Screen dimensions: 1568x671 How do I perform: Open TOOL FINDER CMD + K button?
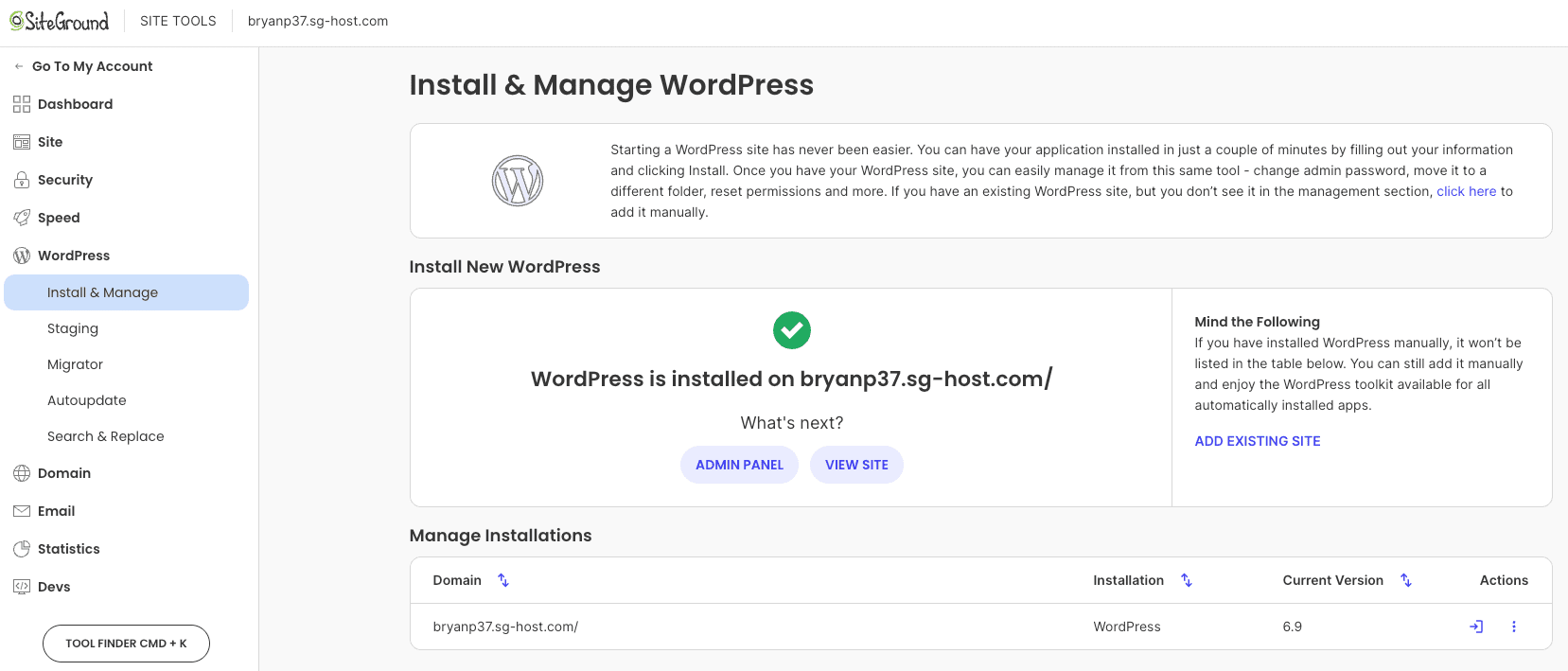pos(126,644)
